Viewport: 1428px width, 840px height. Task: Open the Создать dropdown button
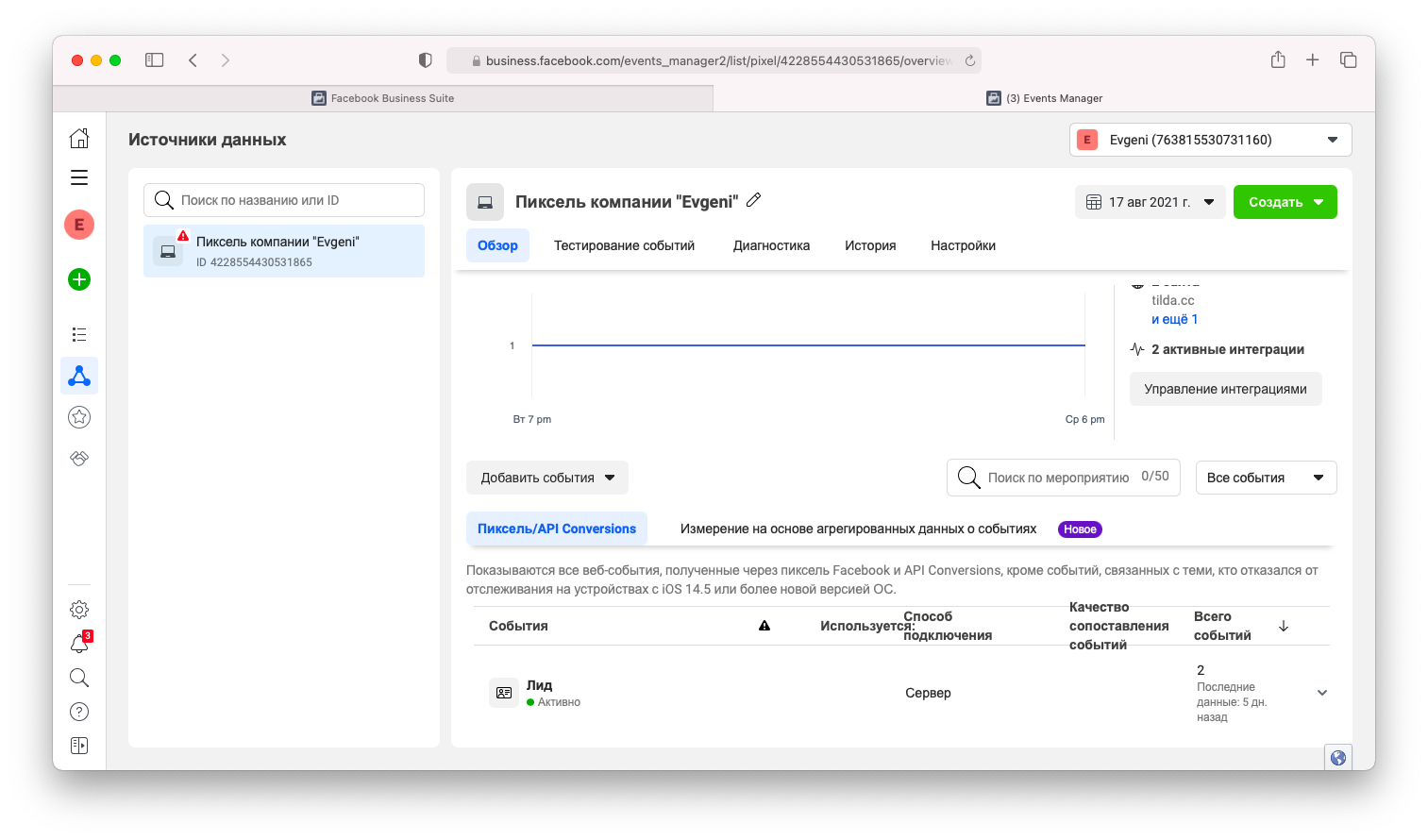pos(1285,202)
